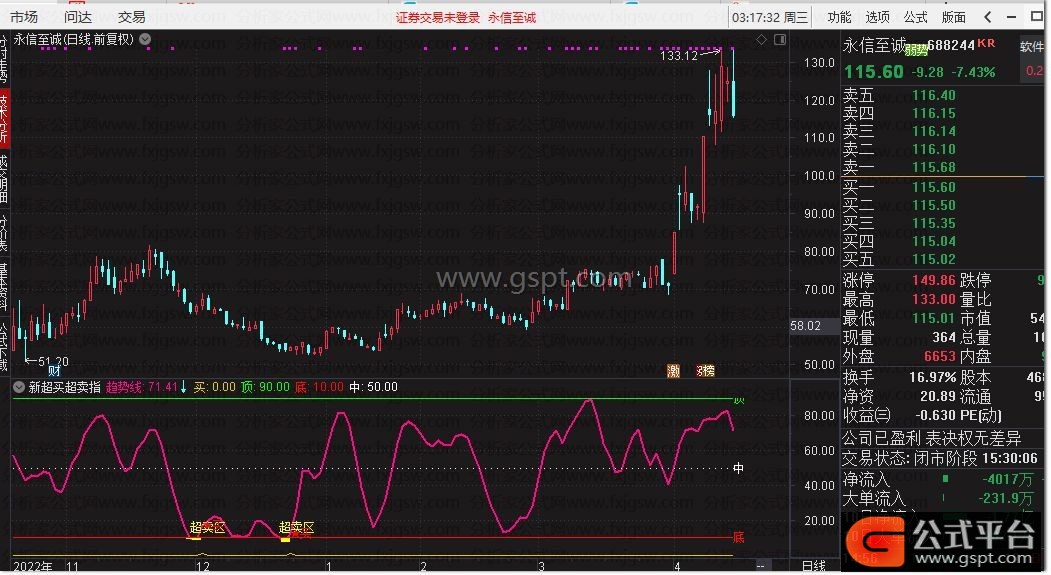Click the 买四 price 115.04
1051x575 pixels.
(934, 241)
